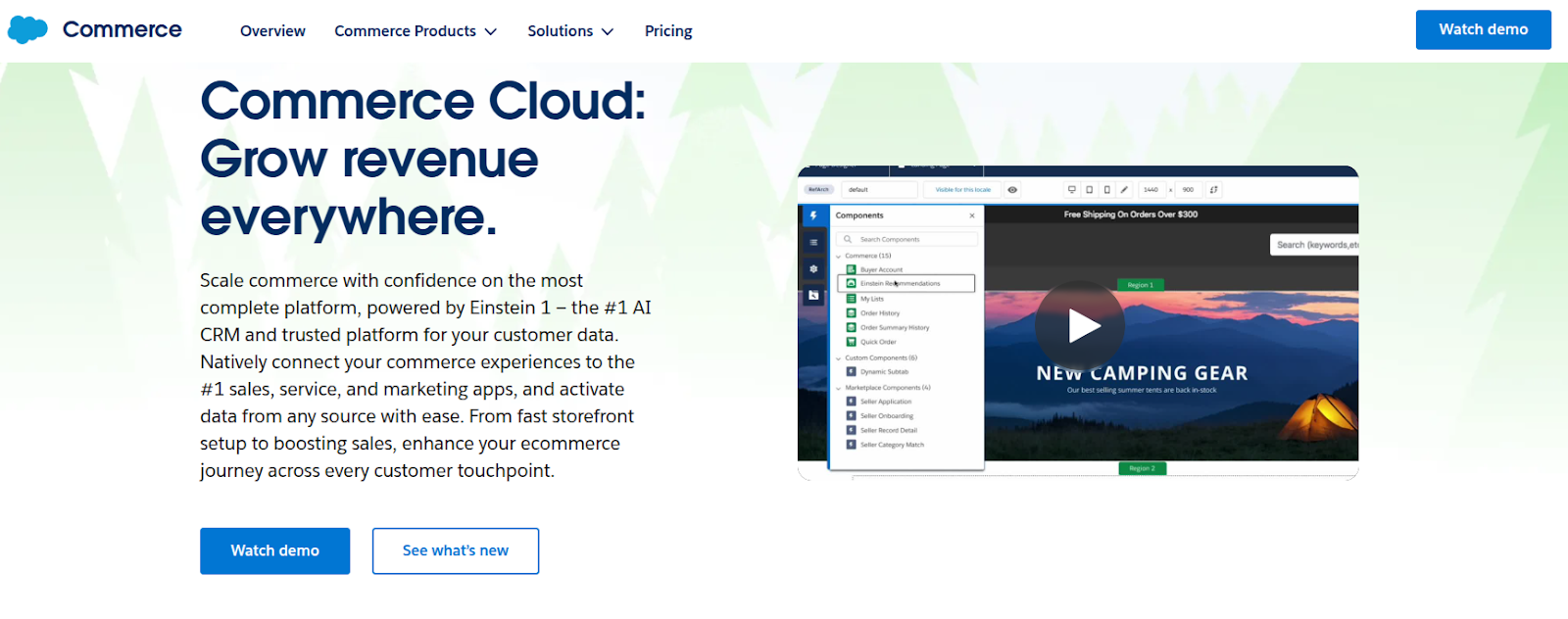
Task: Click the Region 2 label in video
Action: click(x=1142, y=468)
